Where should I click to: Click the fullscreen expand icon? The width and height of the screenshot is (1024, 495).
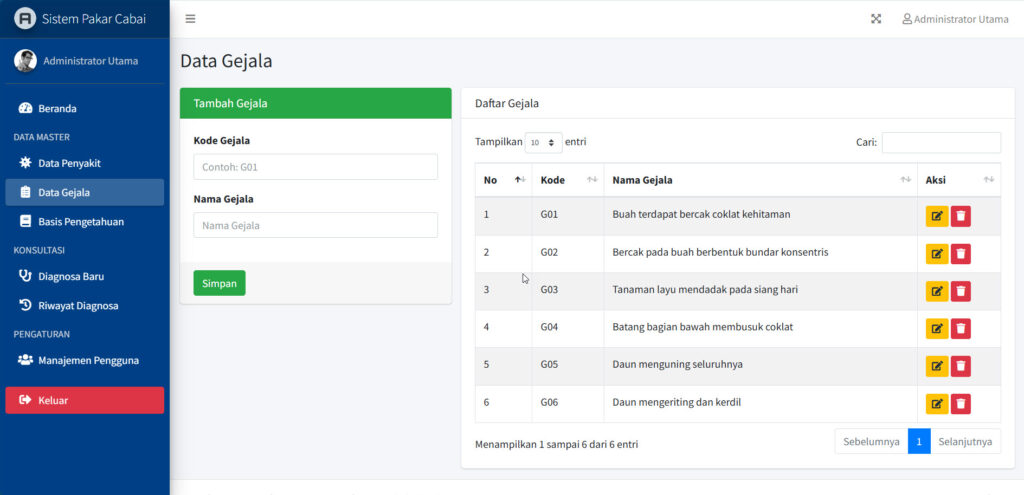pos(876,19)
